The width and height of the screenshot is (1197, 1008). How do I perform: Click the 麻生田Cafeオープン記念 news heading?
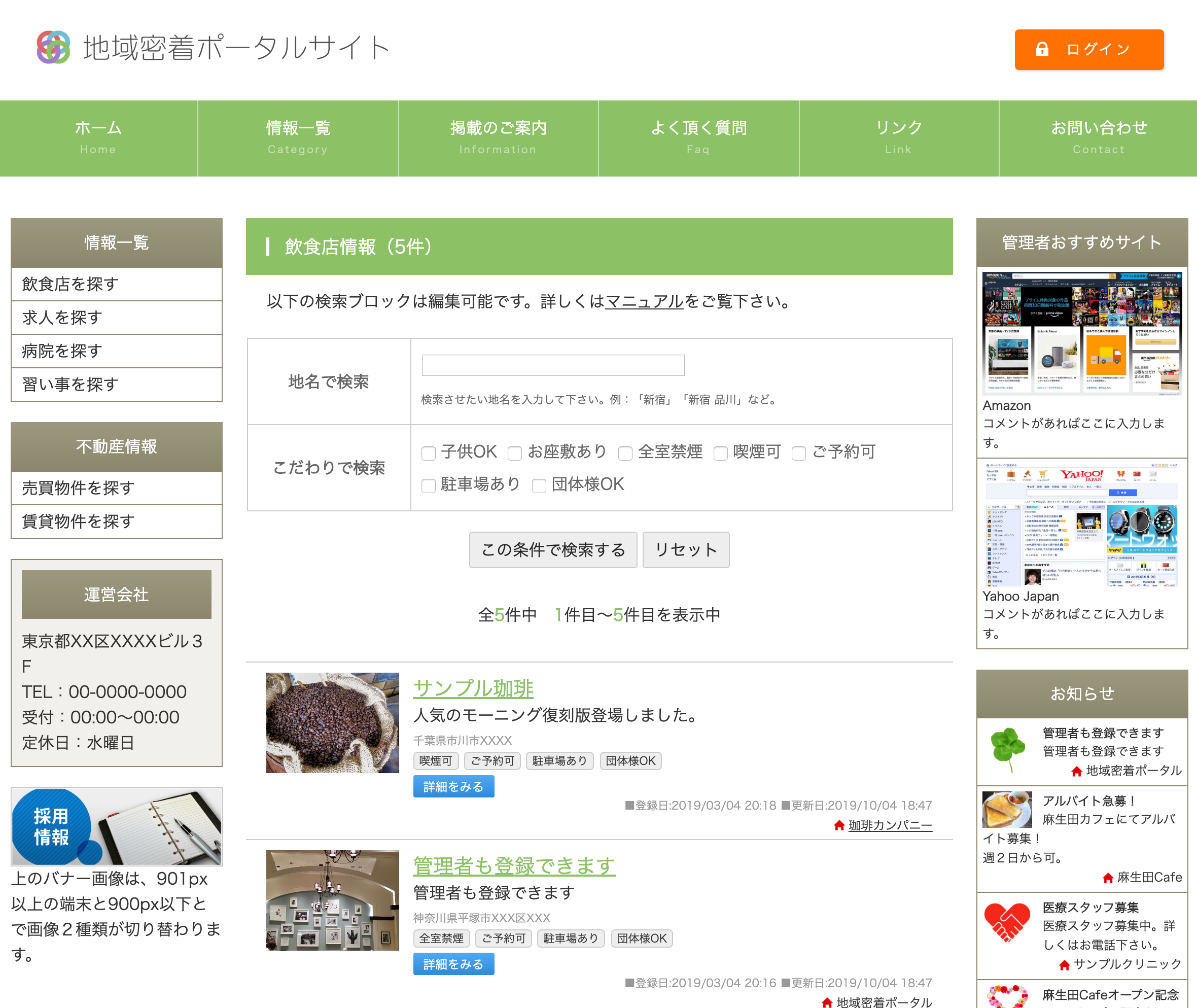(x=1111, y=995)
